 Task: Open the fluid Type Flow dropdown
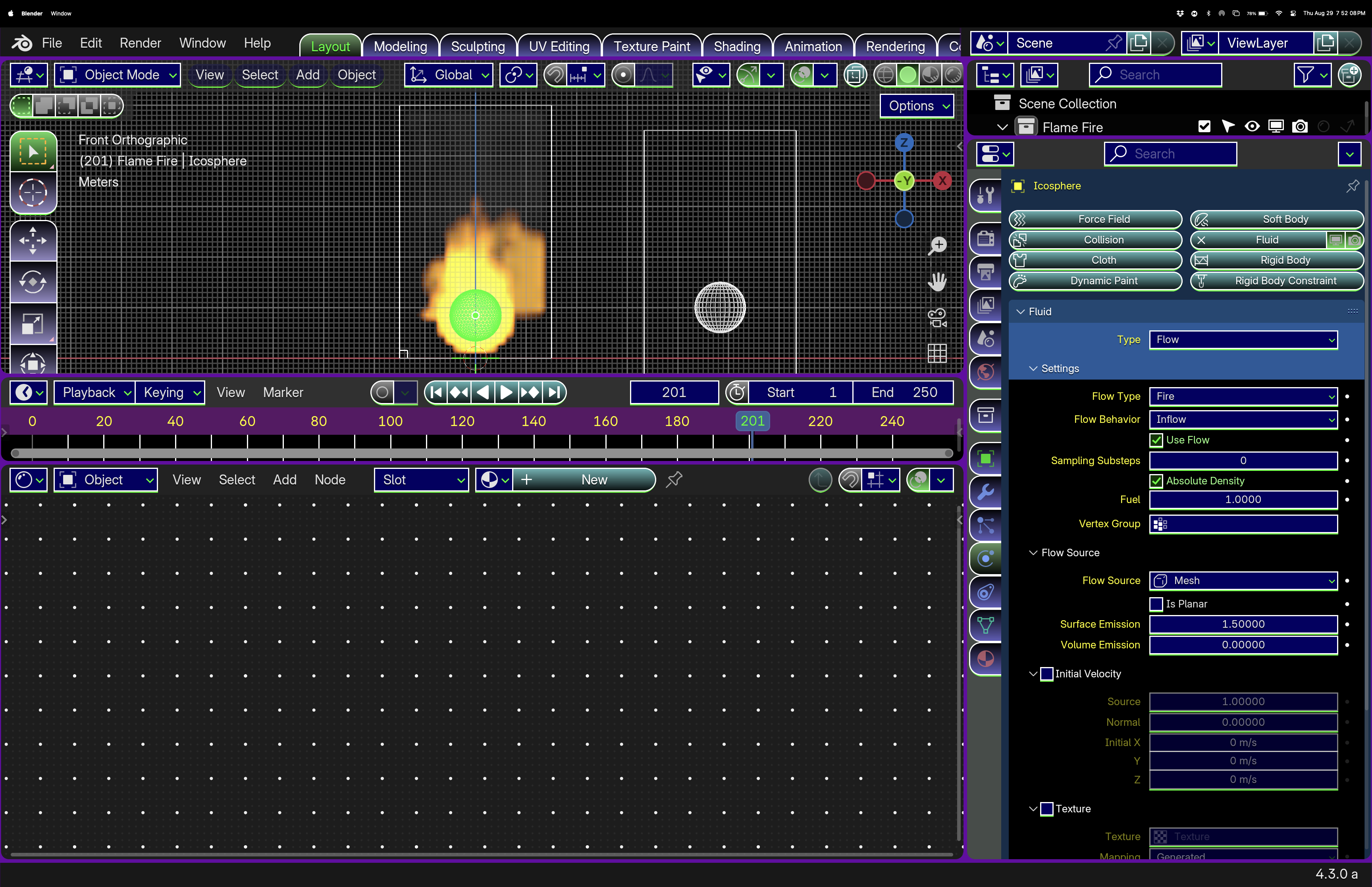(1243, 340)
